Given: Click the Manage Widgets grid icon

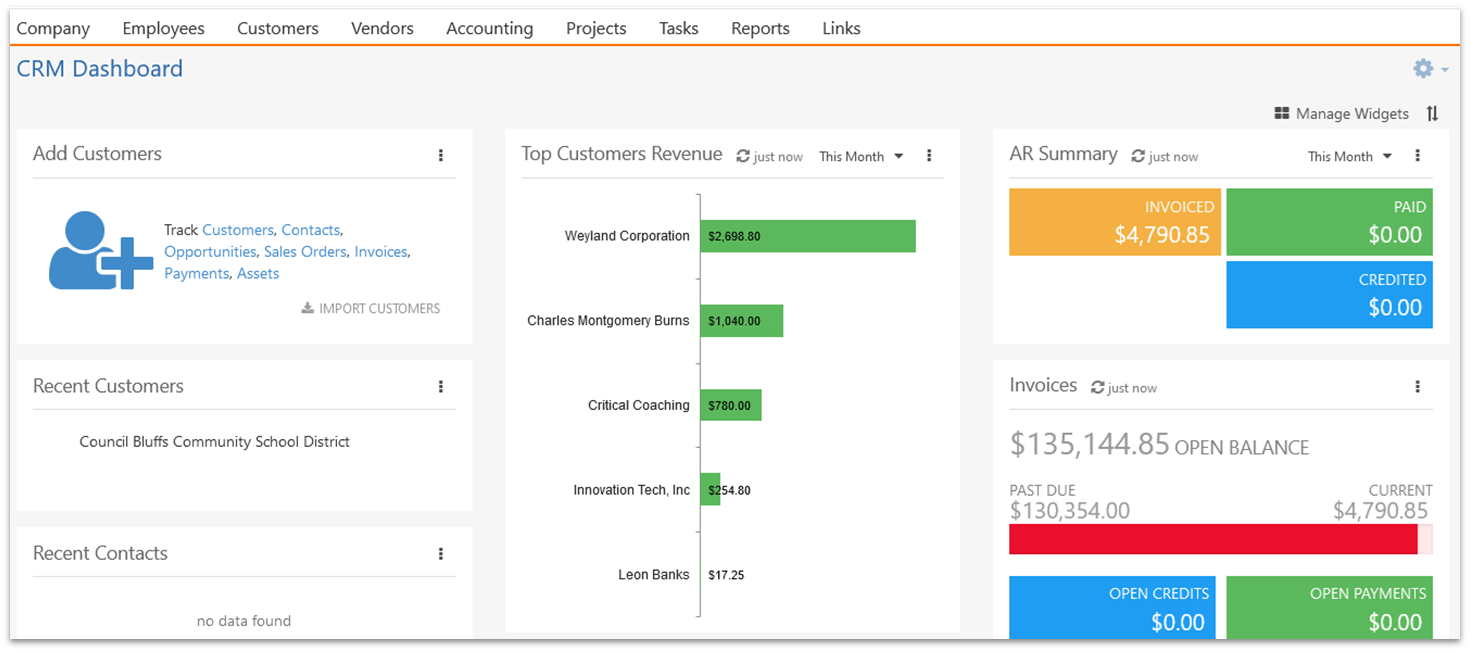Looking at the screenshot, I should coord(1282,114).
